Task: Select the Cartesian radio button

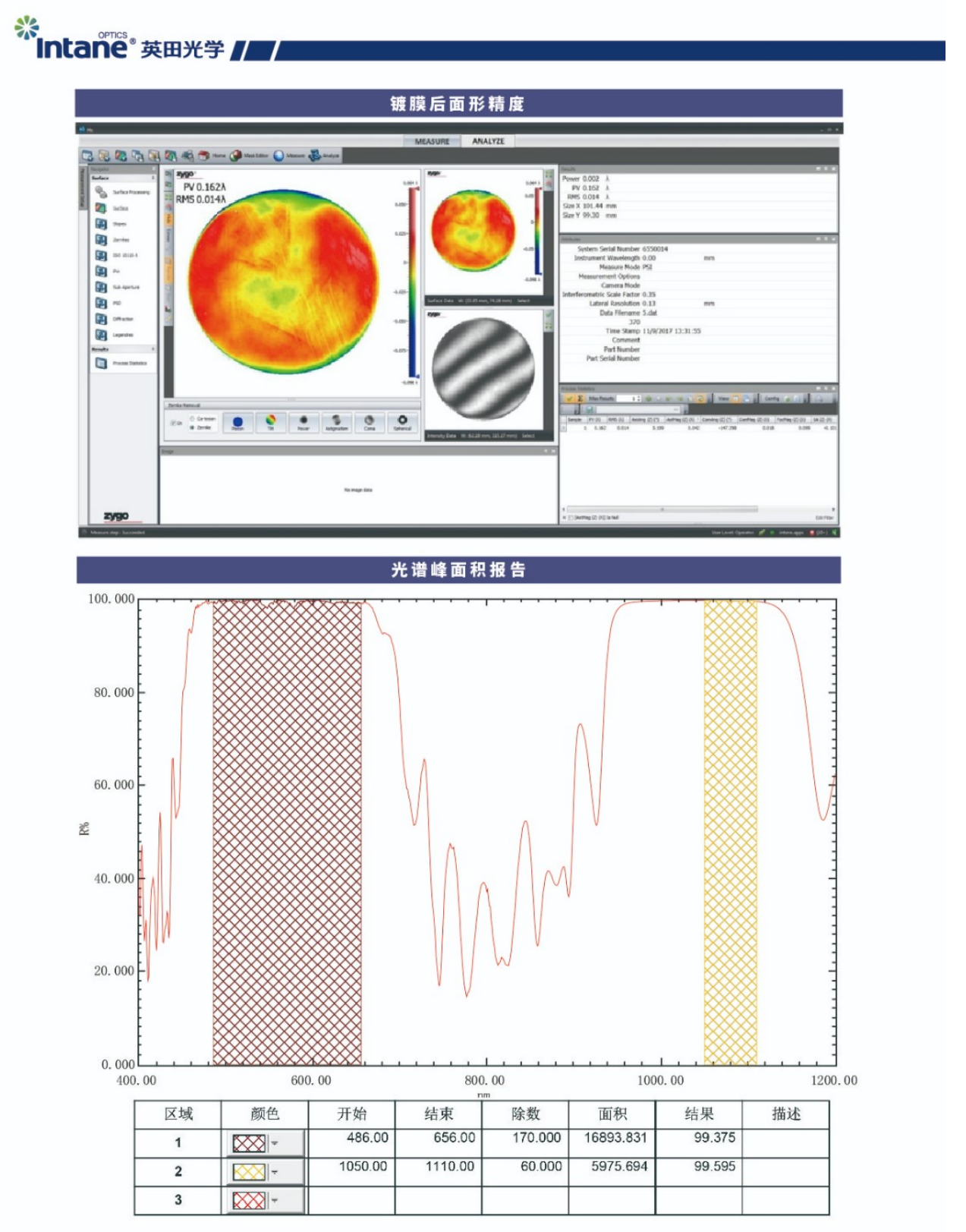Action: tap(192, 418)
